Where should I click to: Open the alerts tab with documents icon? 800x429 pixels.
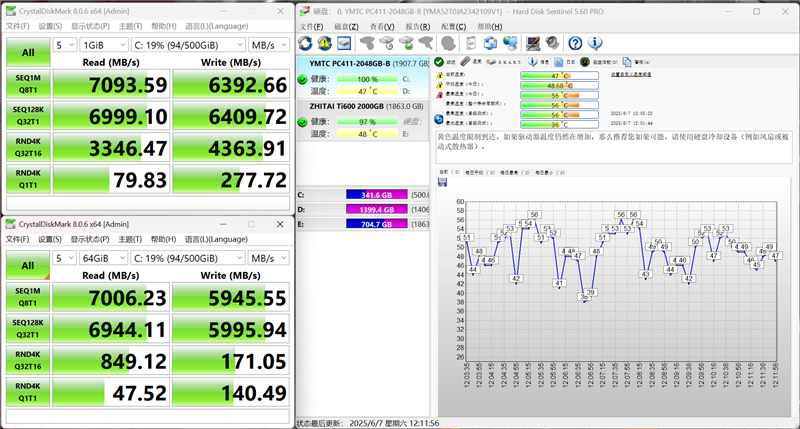pos(636,62)
